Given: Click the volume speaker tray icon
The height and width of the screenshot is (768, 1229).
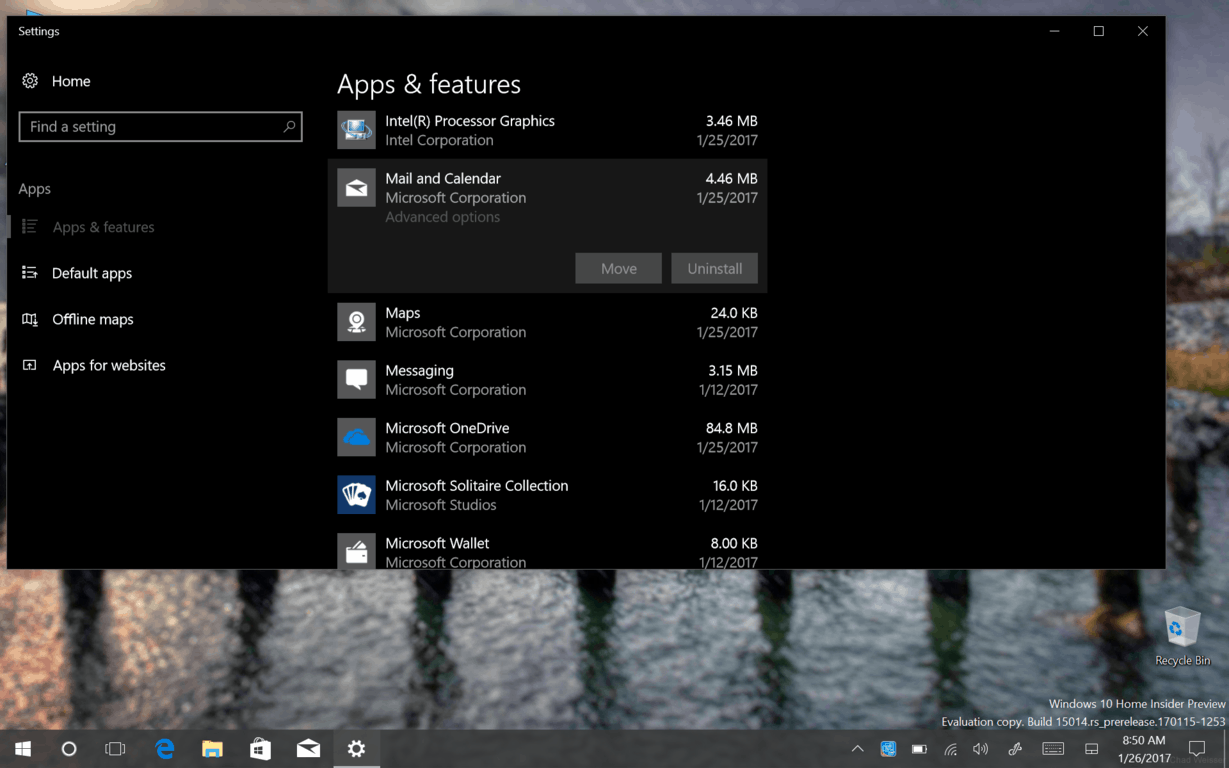Looking at the screenshot, I should pos(981,749).
